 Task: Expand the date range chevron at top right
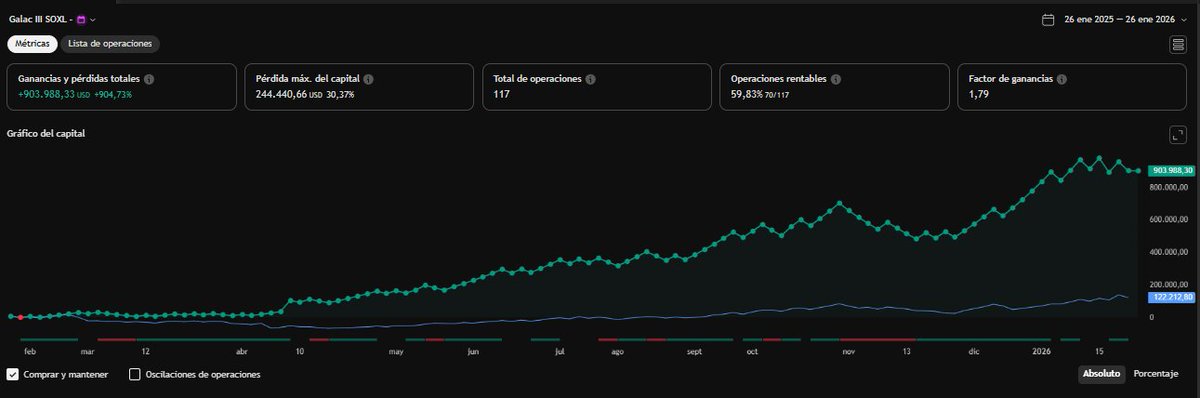pos(1183,19)
